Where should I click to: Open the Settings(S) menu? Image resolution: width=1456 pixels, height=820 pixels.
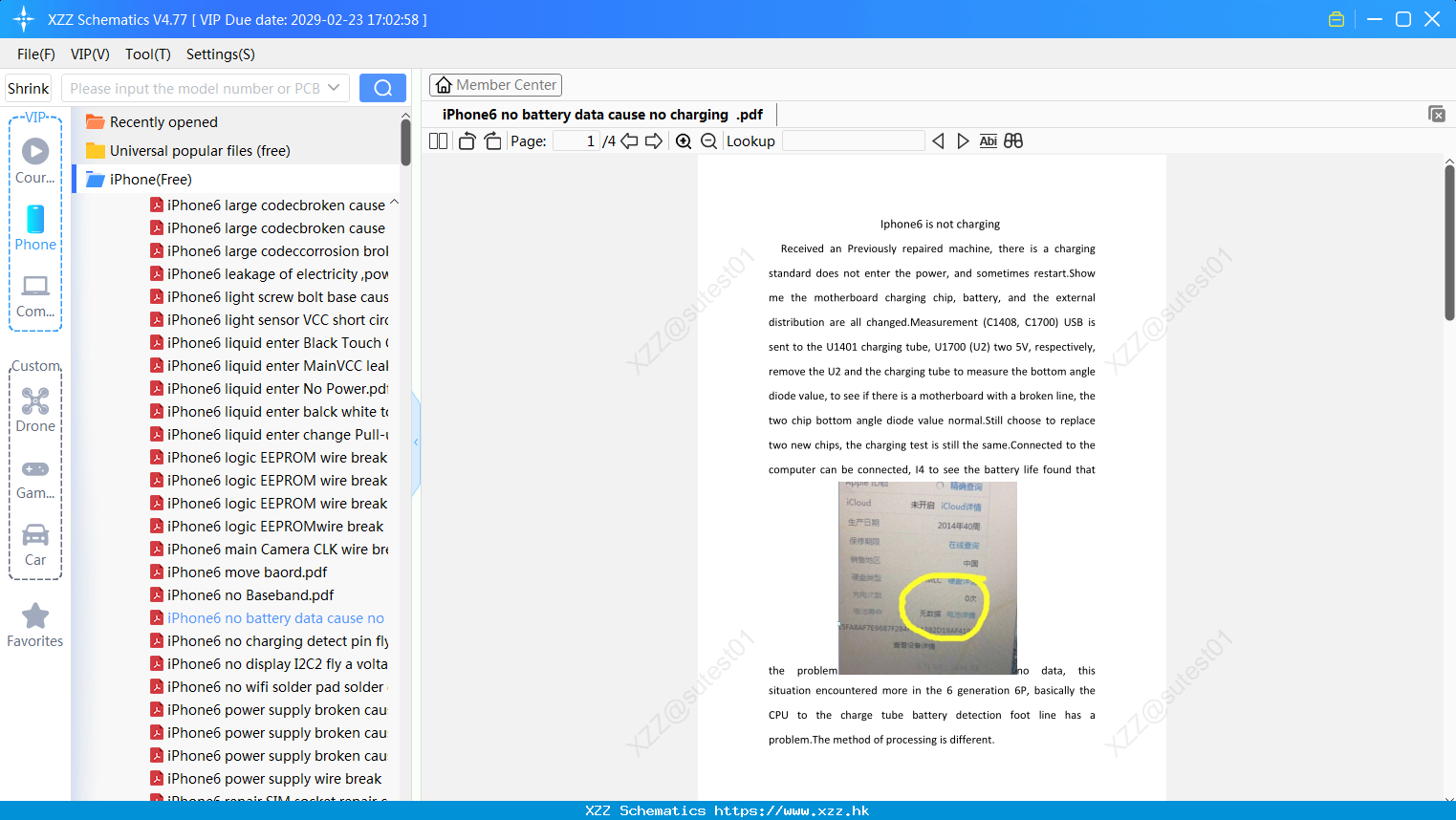tap(221, 54)
